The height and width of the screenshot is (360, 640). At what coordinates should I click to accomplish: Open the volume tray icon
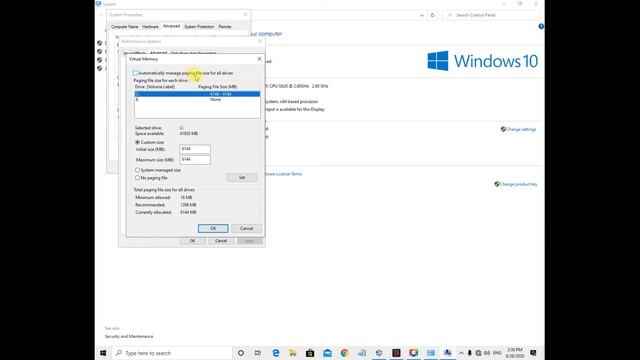click(x=487, y=353)
